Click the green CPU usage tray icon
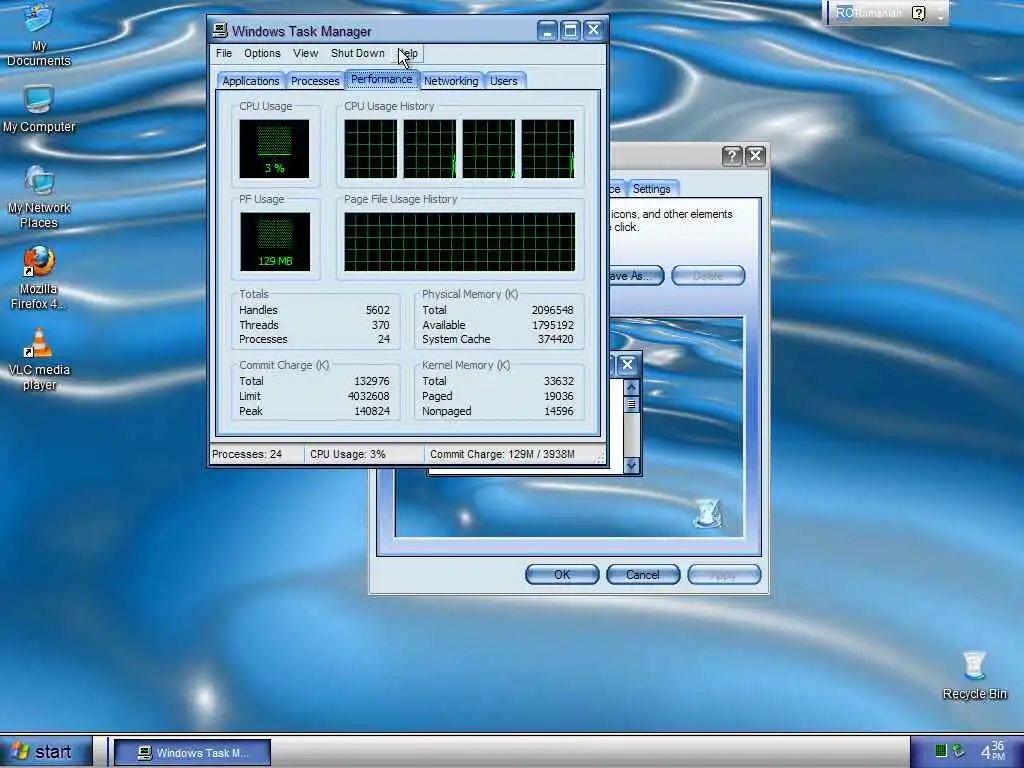Viewport: 1024px width, 768px height. click(x=940, y=751)
